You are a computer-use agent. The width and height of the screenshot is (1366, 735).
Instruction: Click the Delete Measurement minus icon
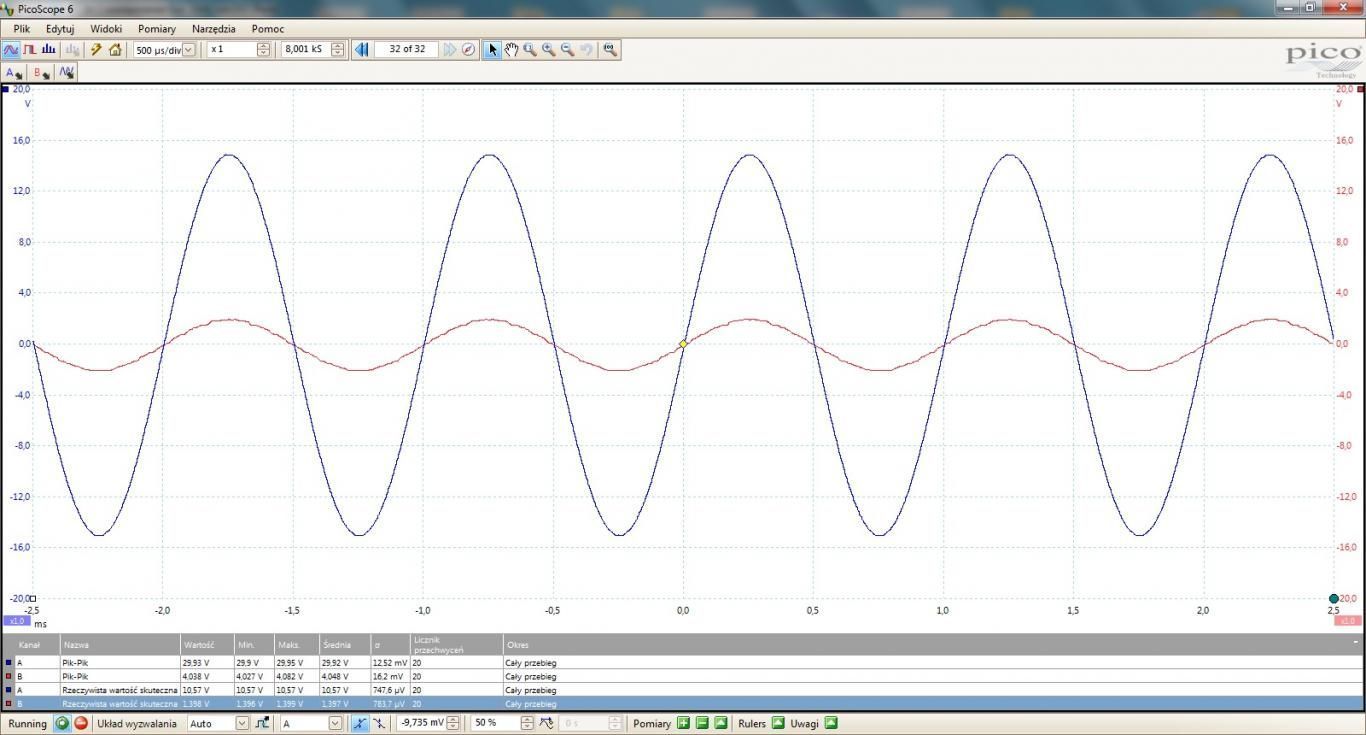pos(702,723)
